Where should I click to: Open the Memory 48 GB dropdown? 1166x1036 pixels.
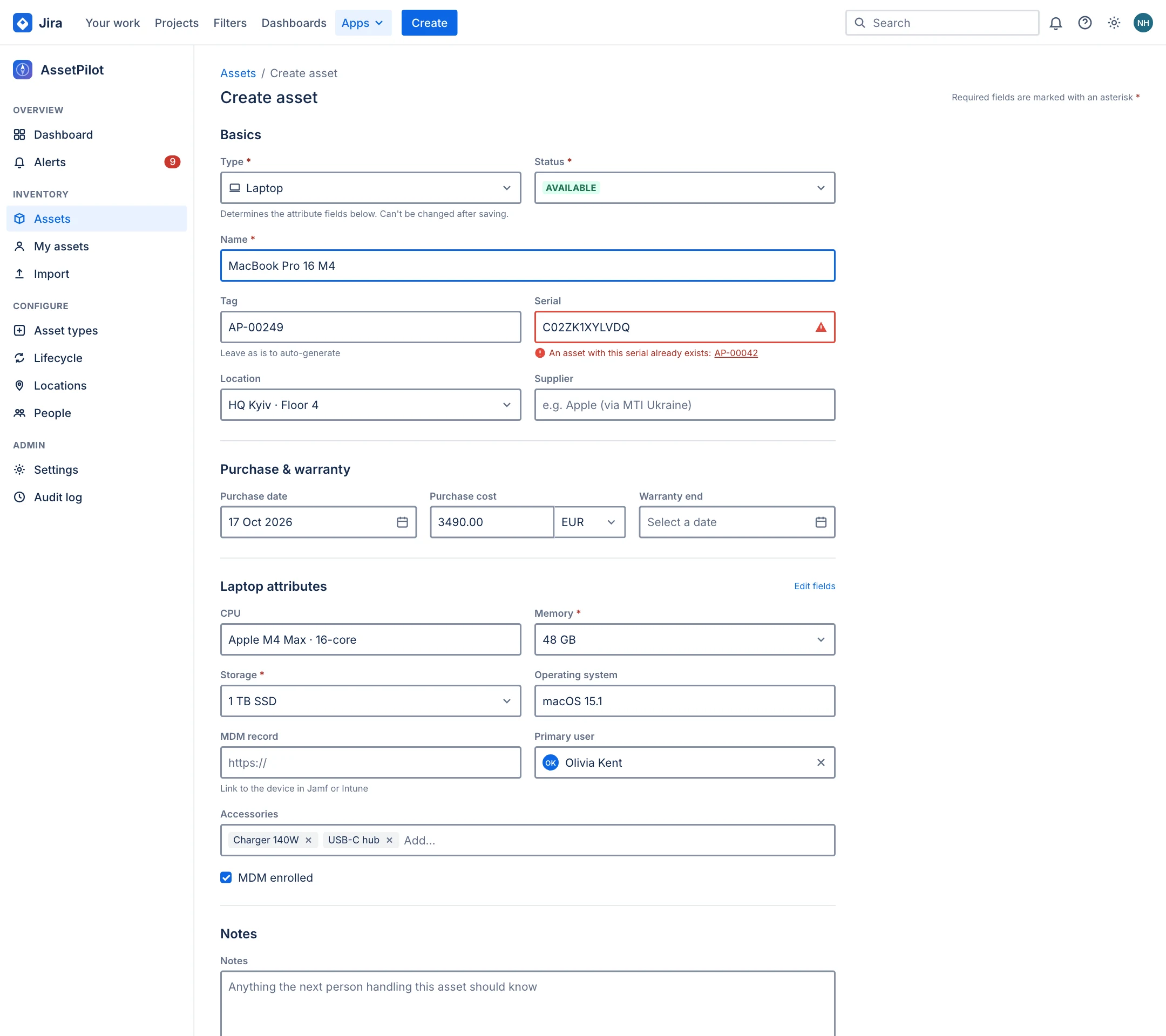(684, 640)
